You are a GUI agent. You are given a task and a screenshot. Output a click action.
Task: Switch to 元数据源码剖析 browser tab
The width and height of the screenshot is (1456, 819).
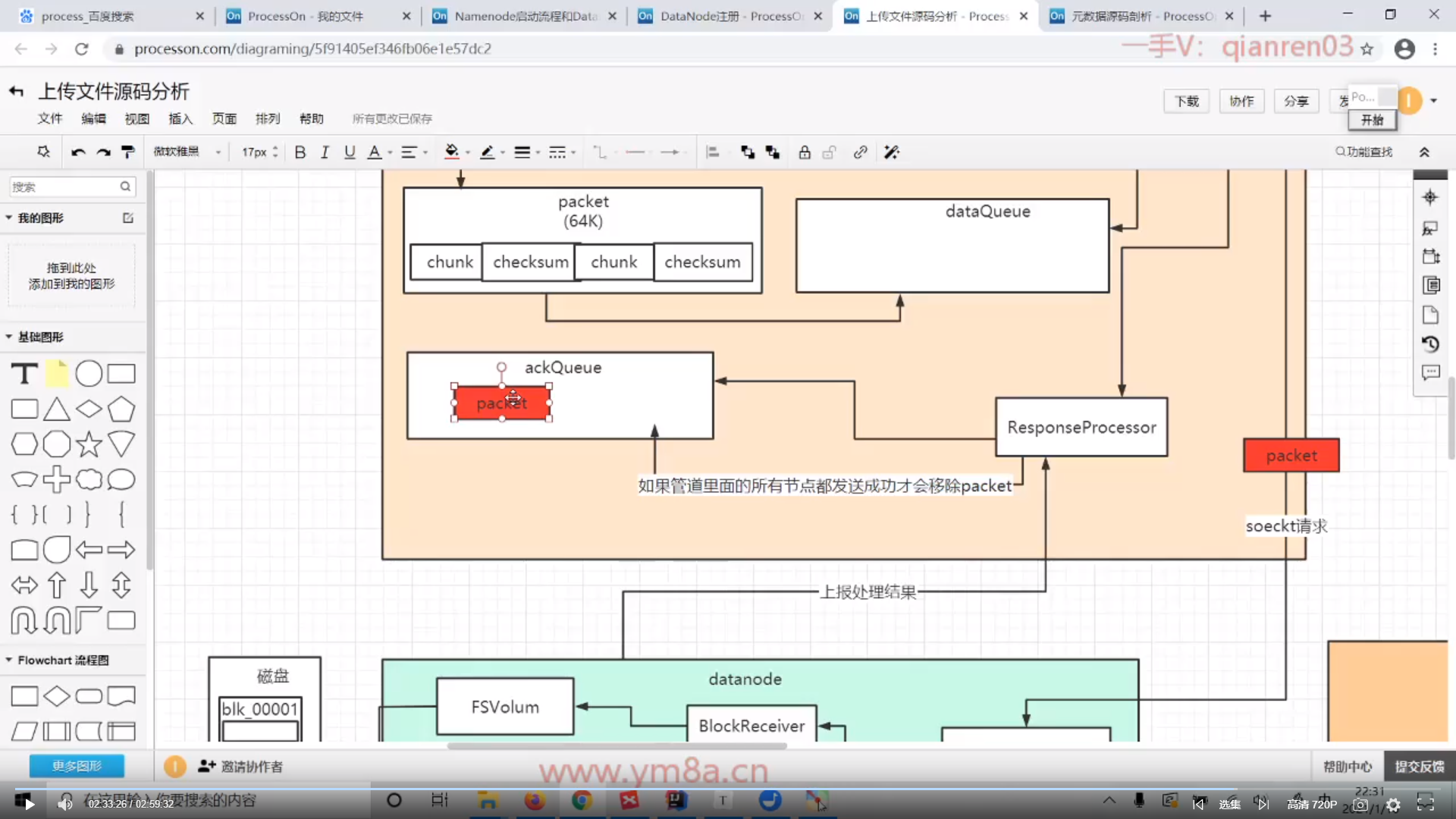coord(1141,16)
